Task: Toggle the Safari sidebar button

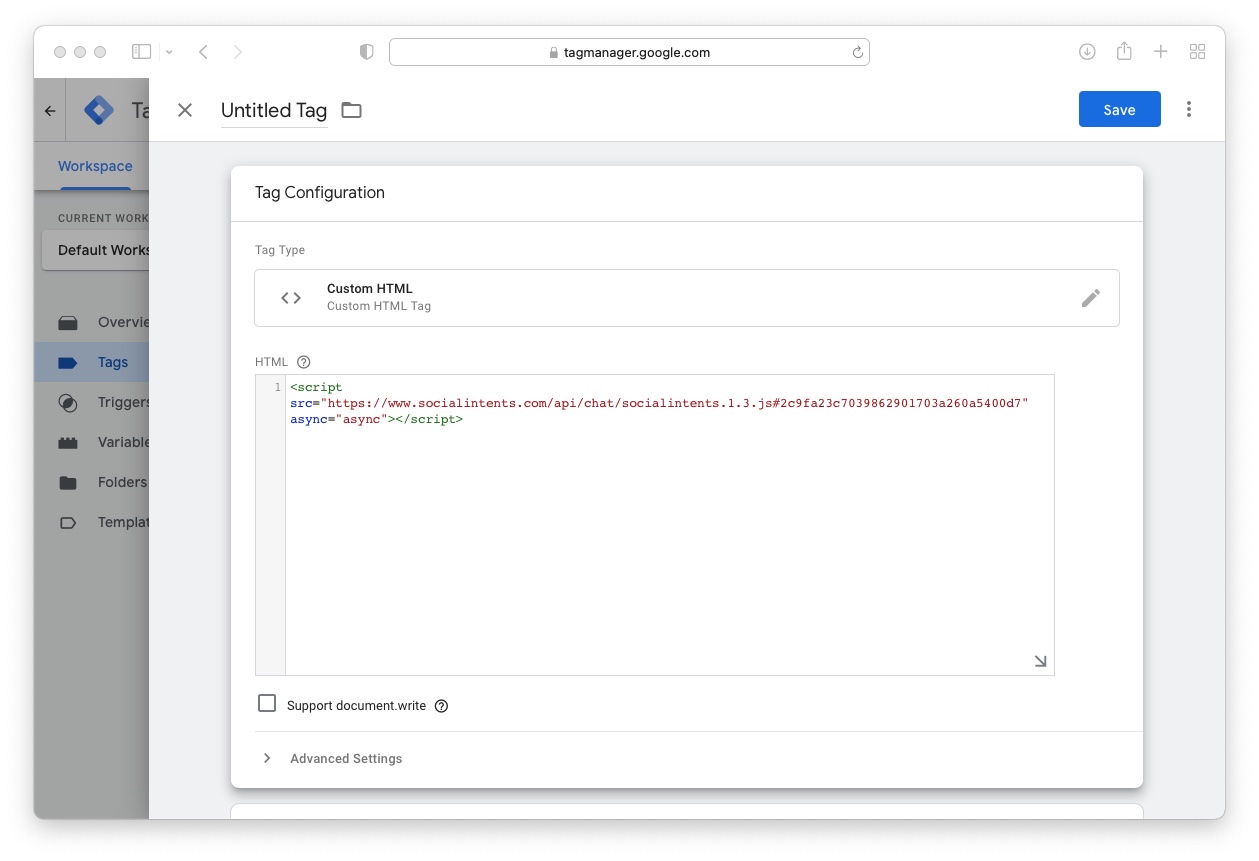Action: pyautogui.click(x=142, y=51)
